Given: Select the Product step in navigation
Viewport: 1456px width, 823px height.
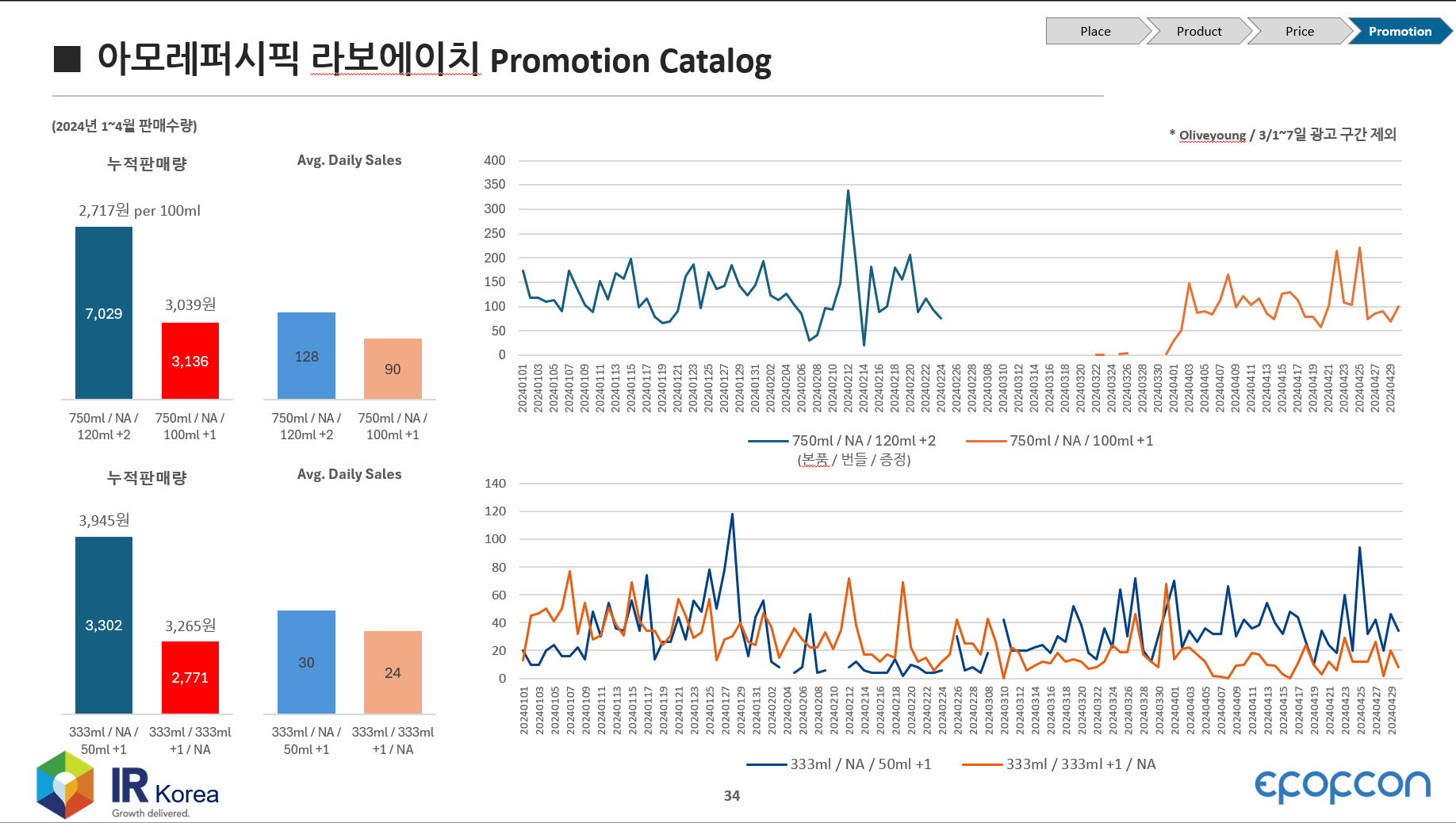Looking at the screenshot, I should tap(1198, 31).
